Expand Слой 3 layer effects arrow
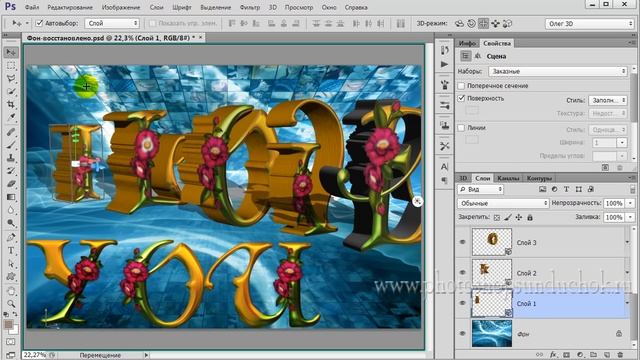This screenshot has width=640, height=360. coord(627,242)
